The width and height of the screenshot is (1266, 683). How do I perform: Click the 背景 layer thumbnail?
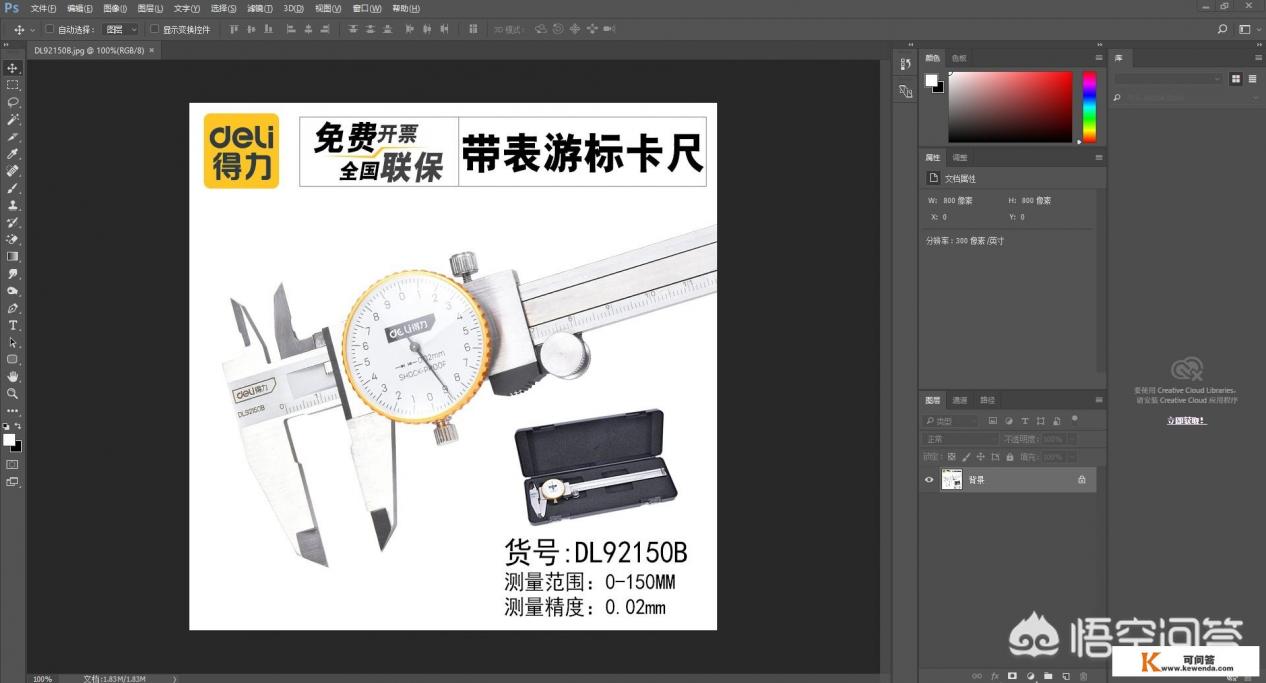952,480
